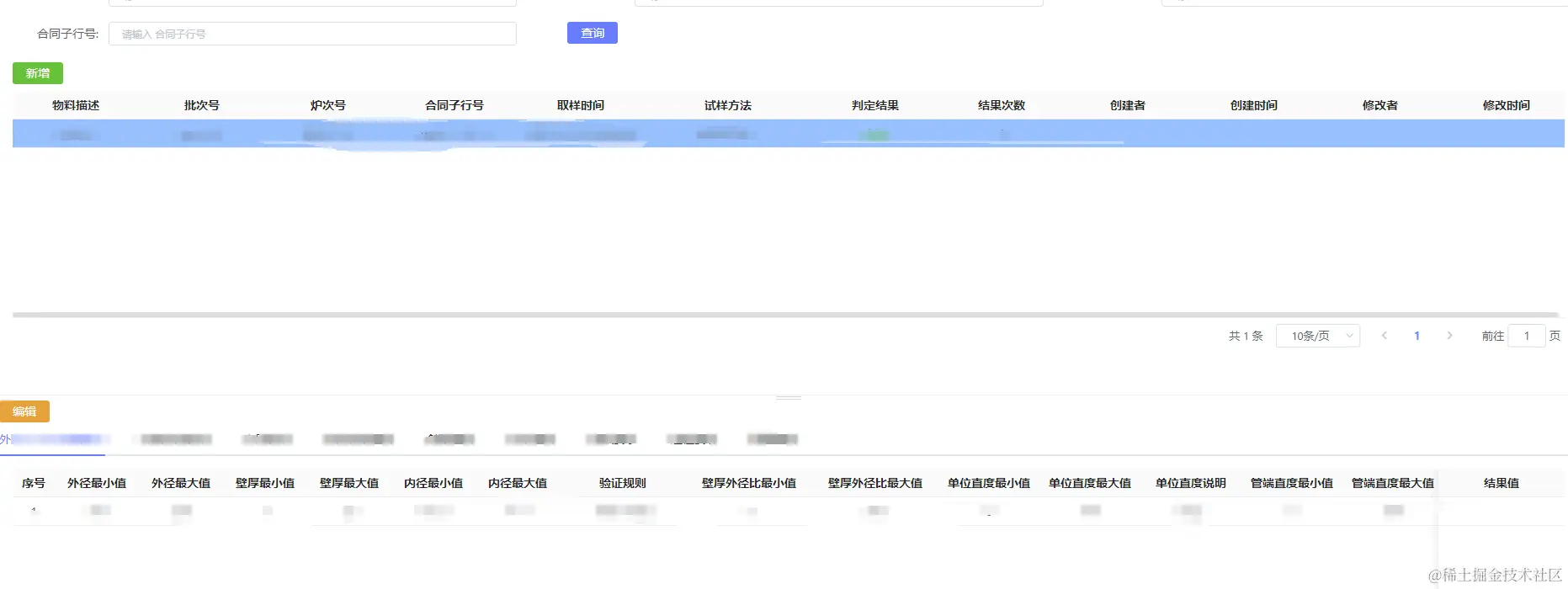1568x589 pixels.
Task: Click the 批次号 column header
Action: coord(202,105)
